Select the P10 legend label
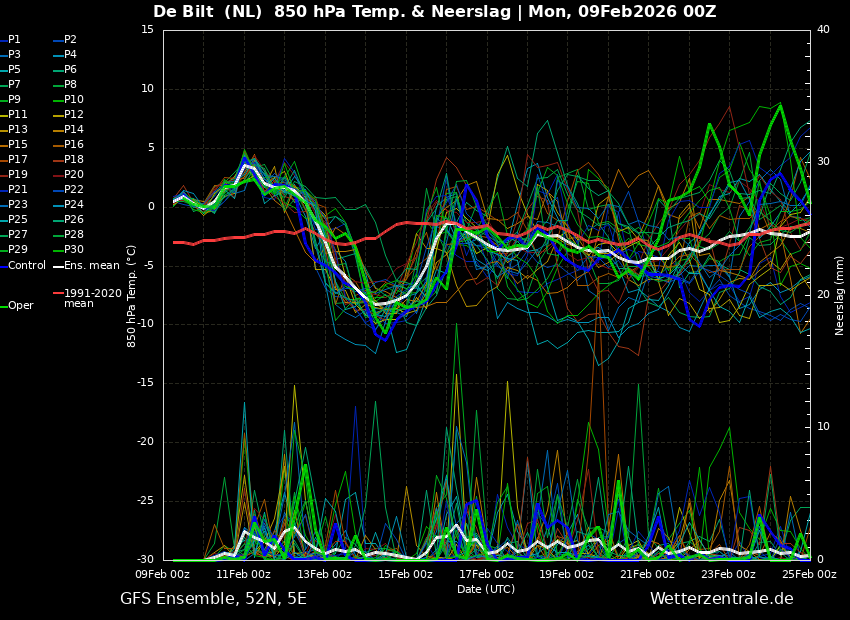 pyautogui.click(x=74, y=100)
